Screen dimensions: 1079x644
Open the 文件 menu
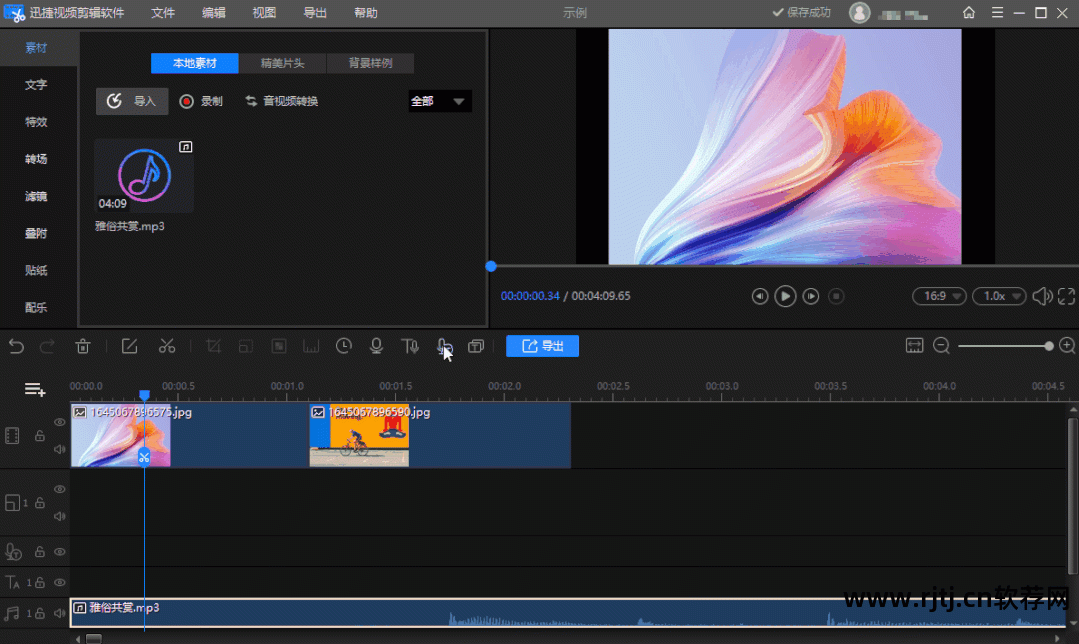coord(163,13)
